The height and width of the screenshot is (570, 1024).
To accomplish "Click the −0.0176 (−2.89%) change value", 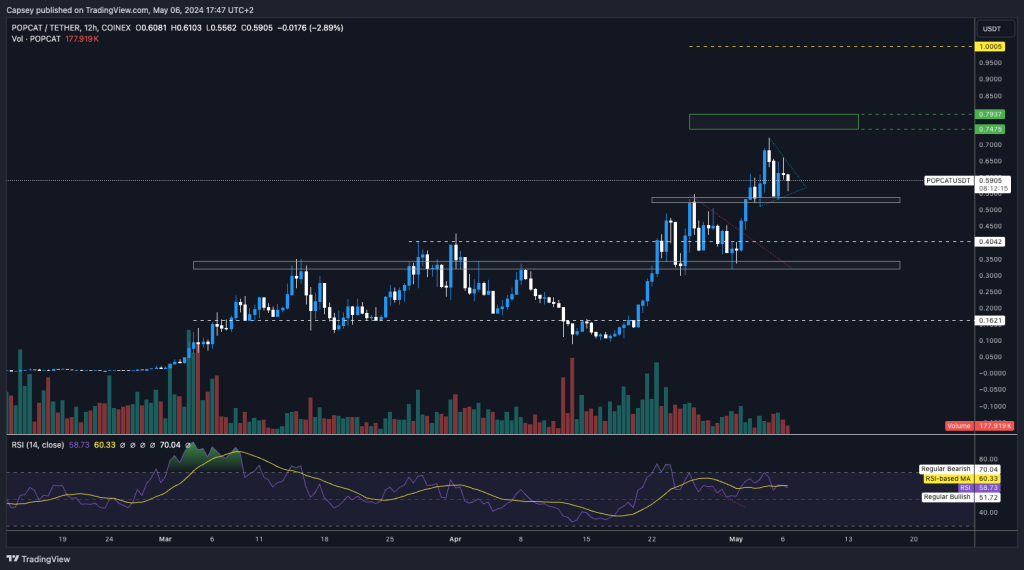I will click(x=310, y=28).
